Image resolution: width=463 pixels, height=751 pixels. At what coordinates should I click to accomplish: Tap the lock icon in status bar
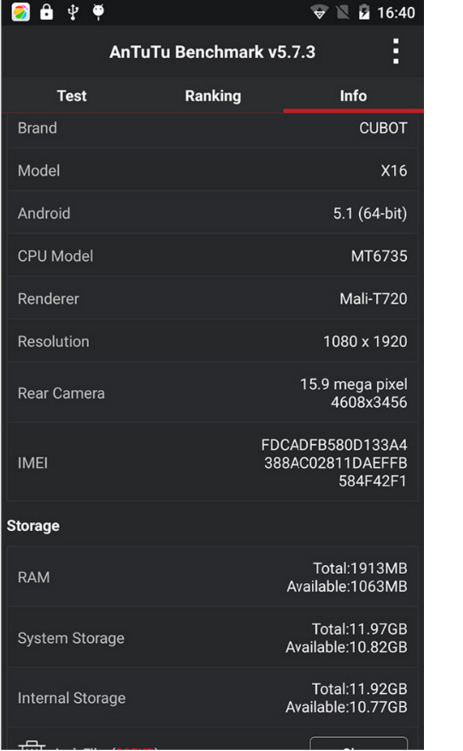tap(46, 11)
